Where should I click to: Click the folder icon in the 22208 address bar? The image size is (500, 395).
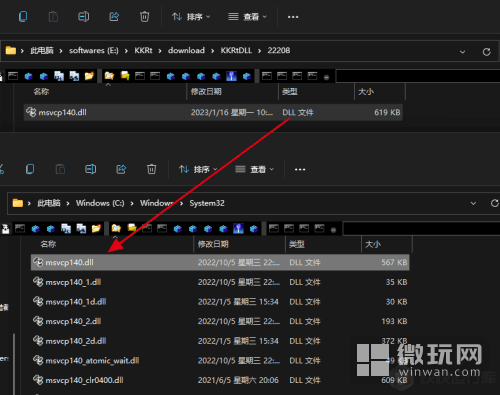pos(11,50)
